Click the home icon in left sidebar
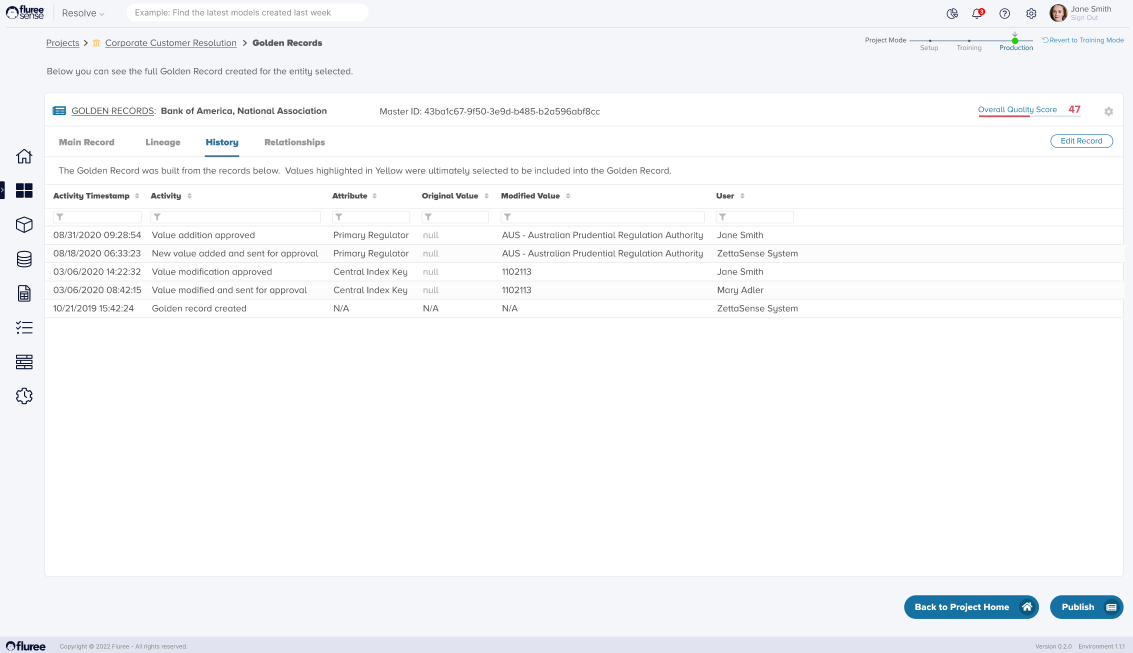This screenshot has height=653, width=1133. [x=24, y=156]
